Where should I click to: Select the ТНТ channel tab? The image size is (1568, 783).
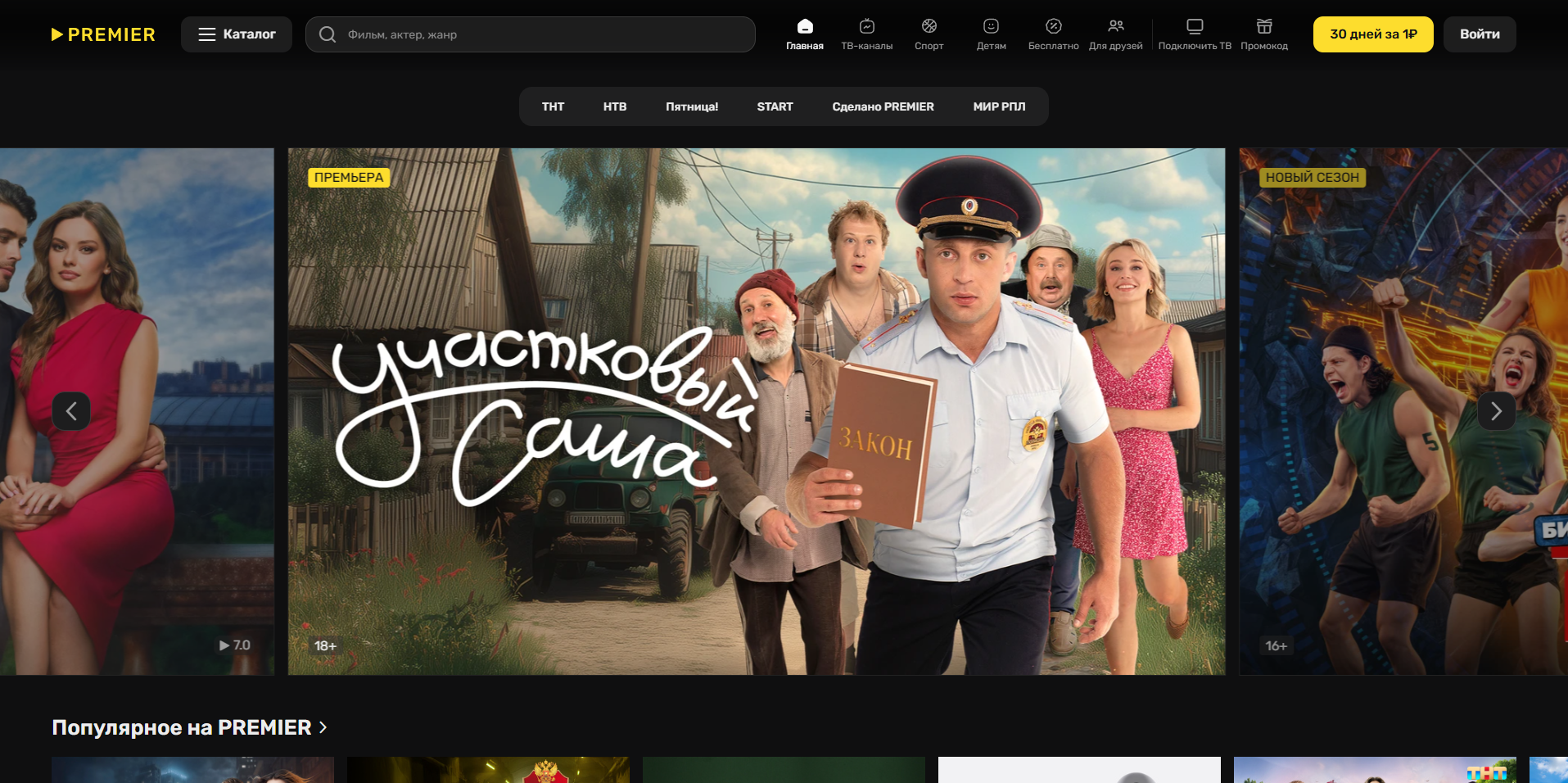pyautogui.click(x=553, y=106)
